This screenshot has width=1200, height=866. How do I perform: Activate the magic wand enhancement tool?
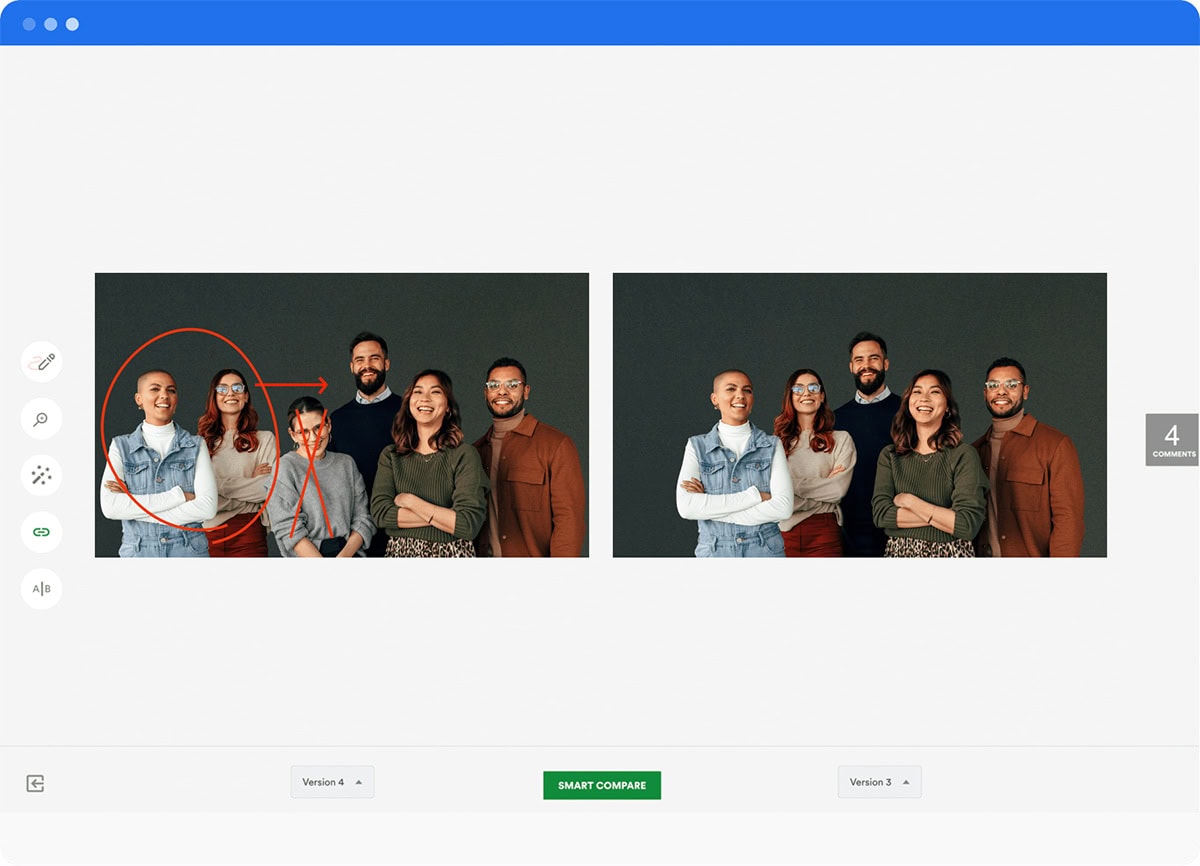[x=40, y=475]
